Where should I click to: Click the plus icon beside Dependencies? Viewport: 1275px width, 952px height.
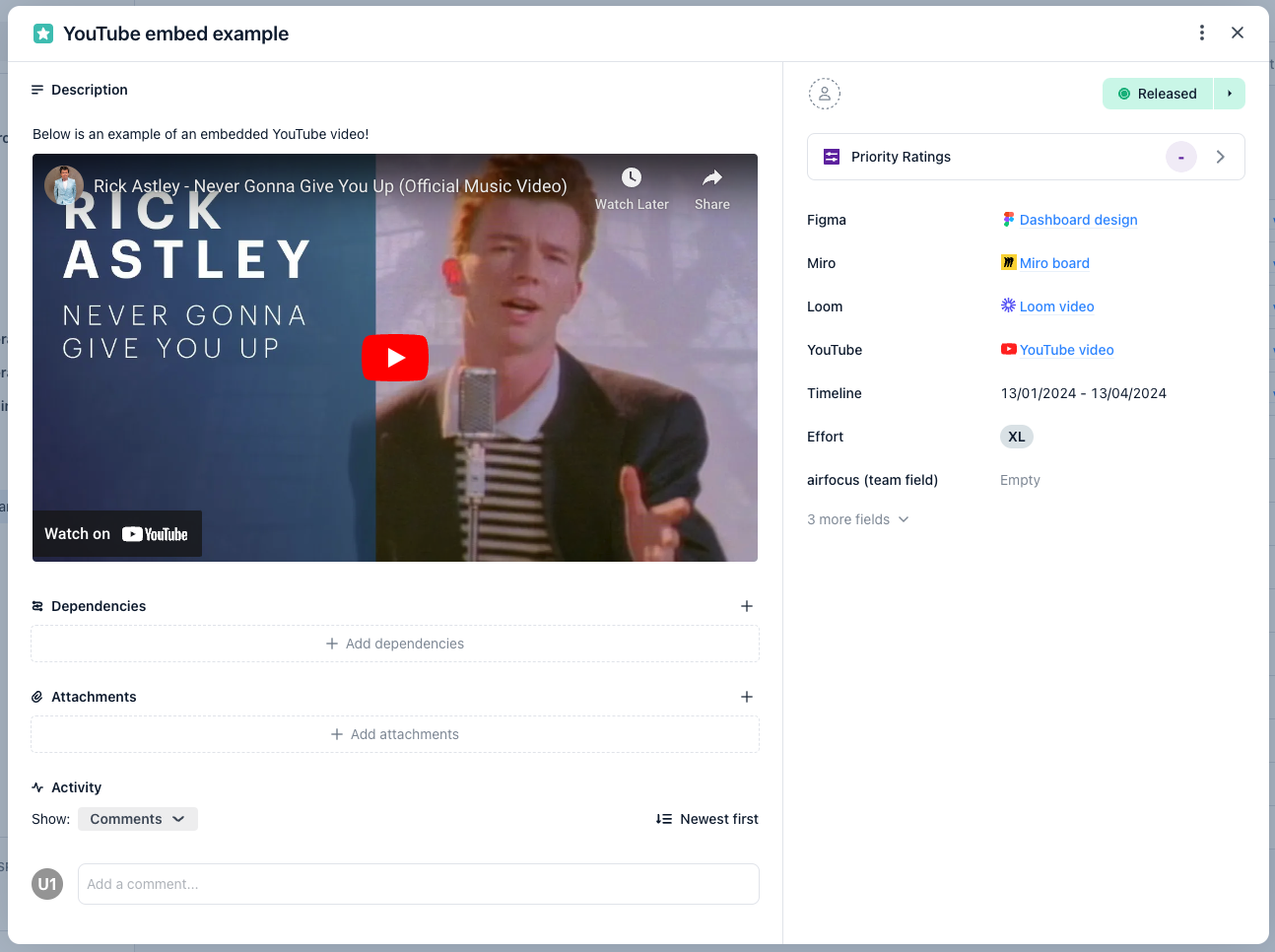pos(747,606)
